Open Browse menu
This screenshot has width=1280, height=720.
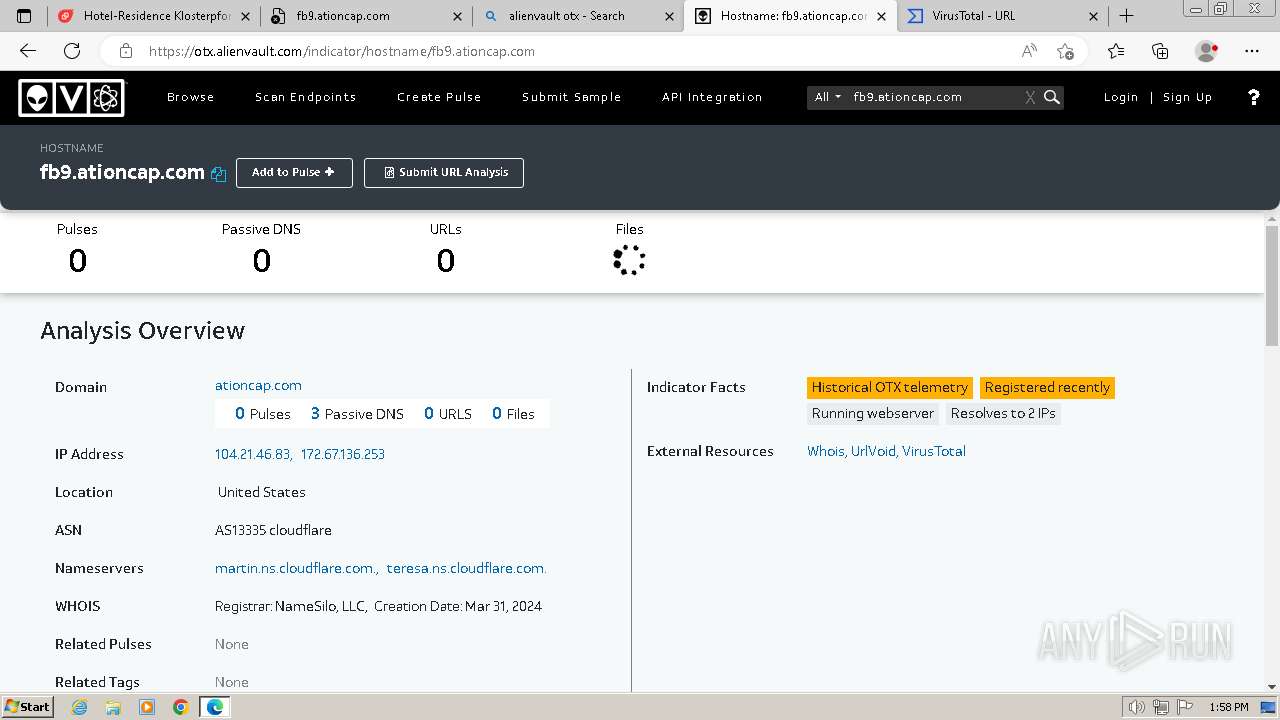[x=191, y=97]
